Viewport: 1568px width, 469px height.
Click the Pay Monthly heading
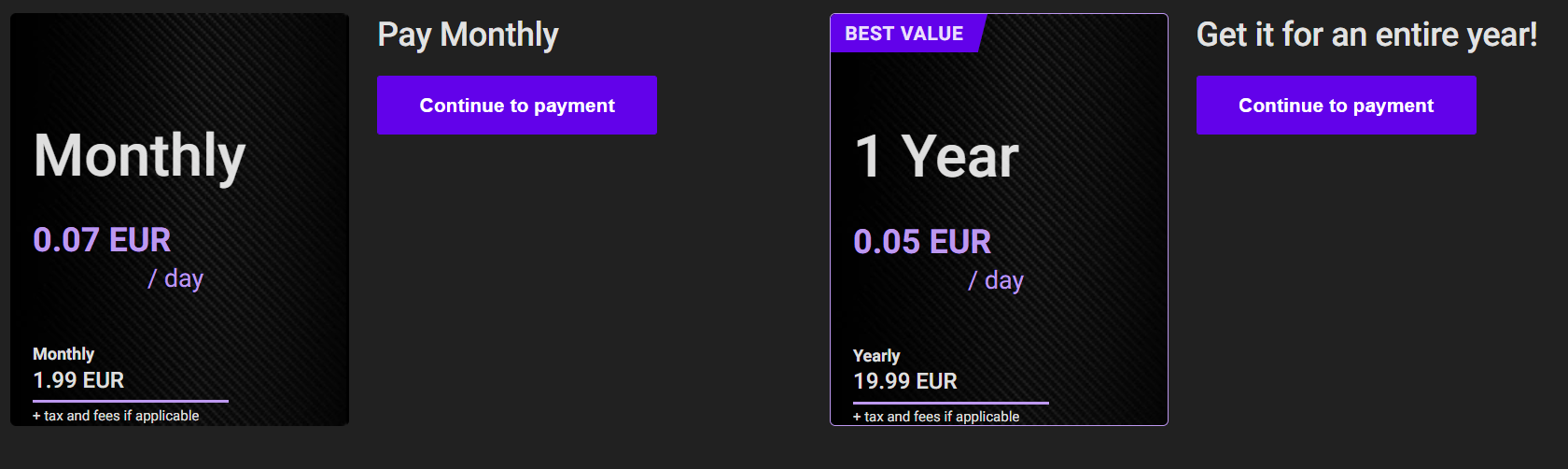click(x=468, y=36)
